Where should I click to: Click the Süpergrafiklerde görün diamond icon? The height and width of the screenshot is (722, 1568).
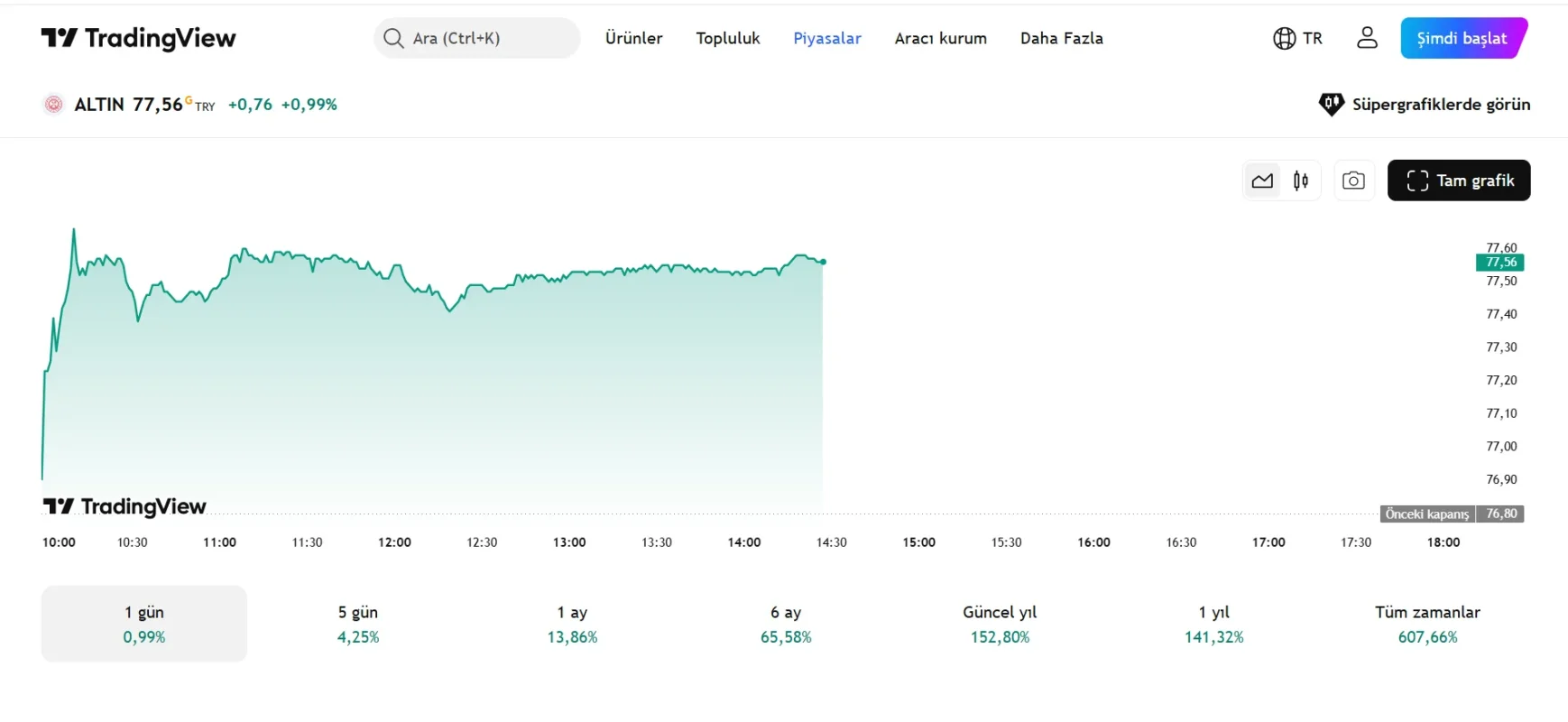tap(1331, 105)
